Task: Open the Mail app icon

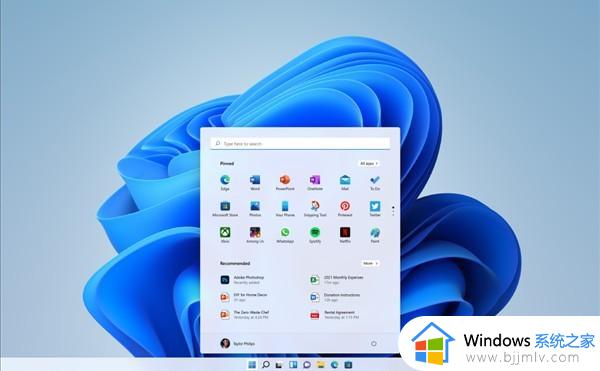Action: [345, 182]
